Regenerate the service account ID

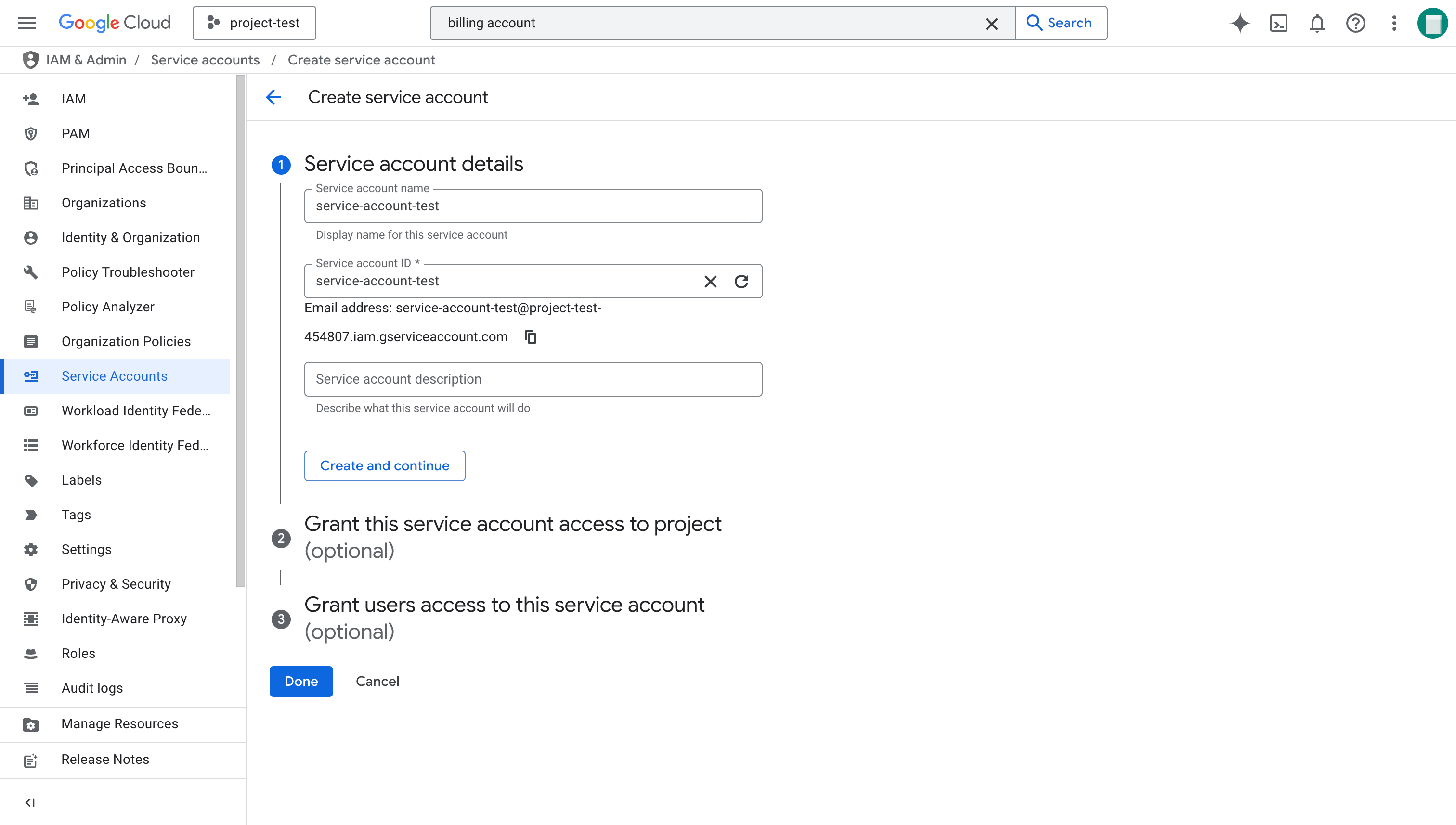(741, 282)
